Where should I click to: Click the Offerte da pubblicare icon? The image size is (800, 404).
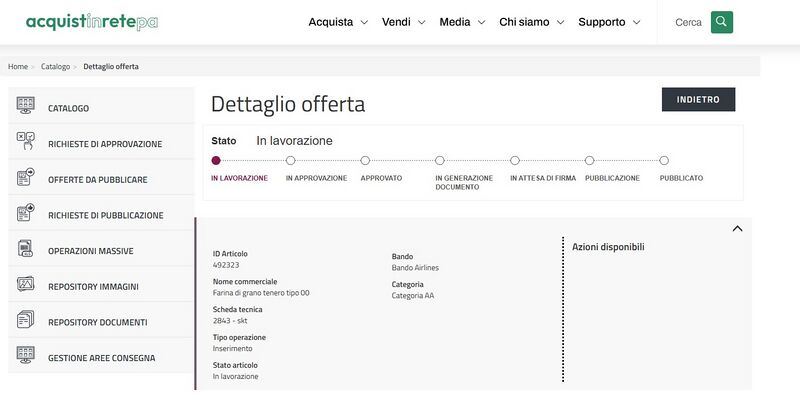[x=26, y=176]
